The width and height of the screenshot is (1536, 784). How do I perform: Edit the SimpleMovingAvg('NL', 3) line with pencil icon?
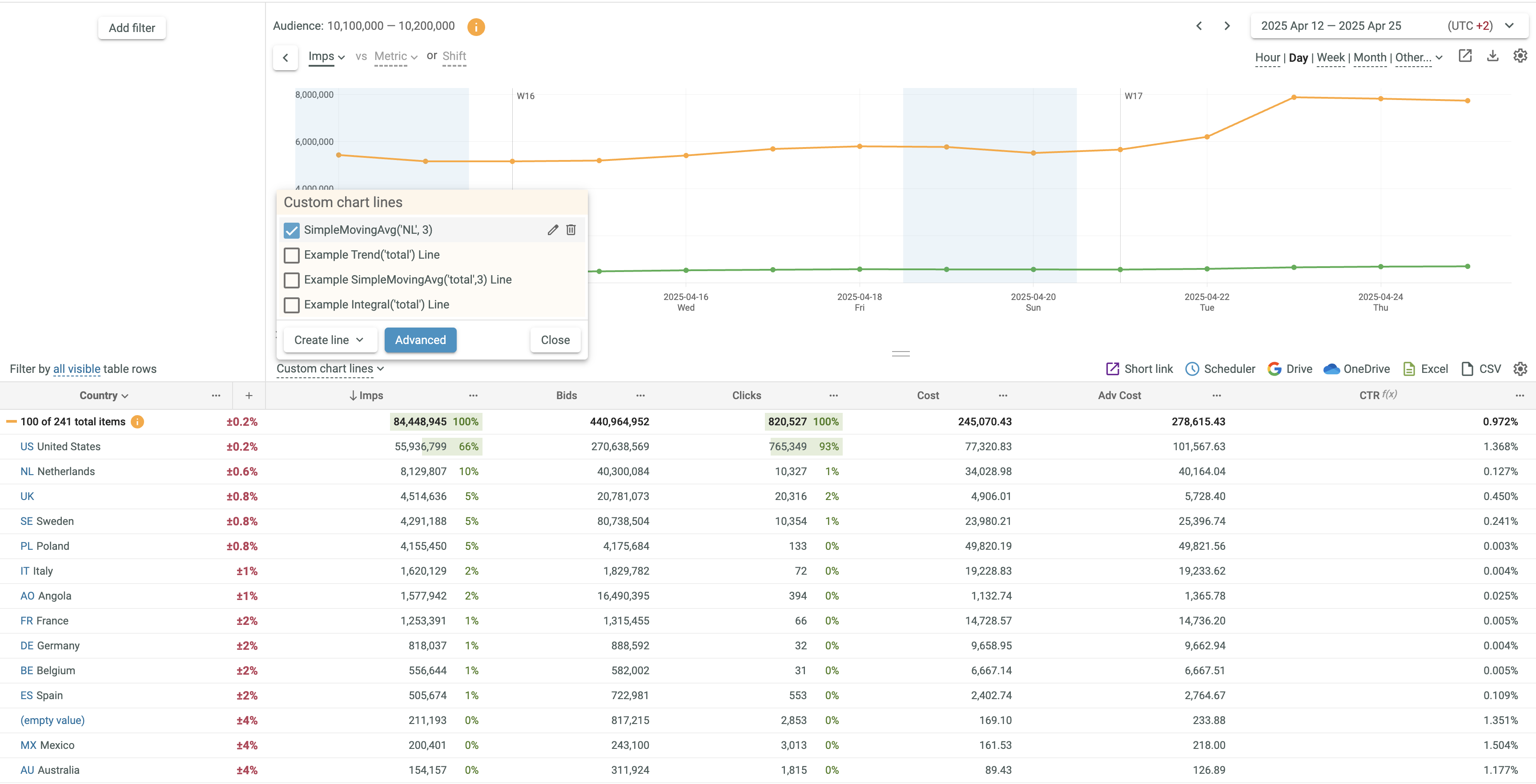[x=553, y=230]
